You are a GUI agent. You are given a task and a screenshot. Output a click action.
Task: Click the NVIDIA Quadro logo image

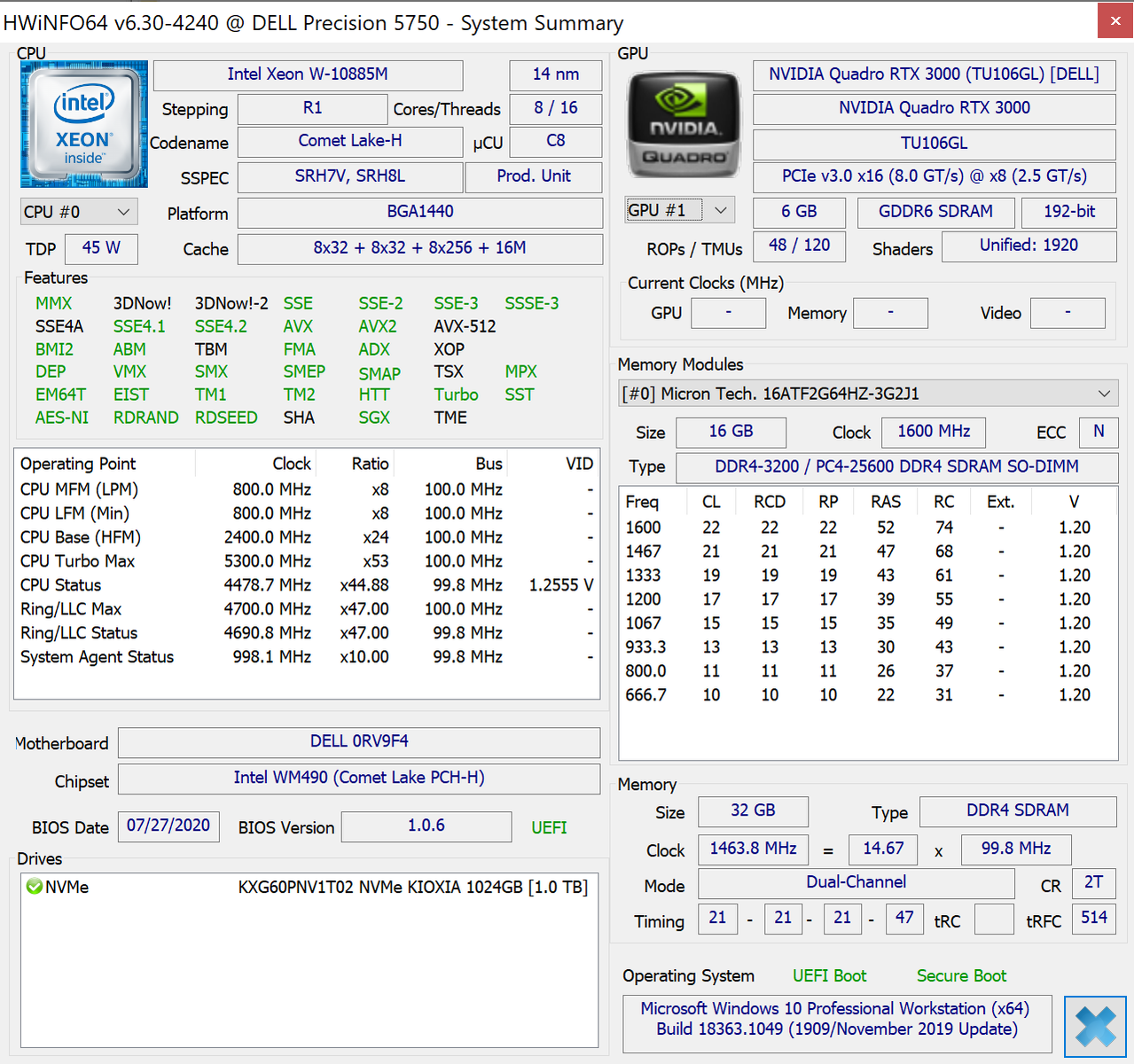click(x=684, y=125)
